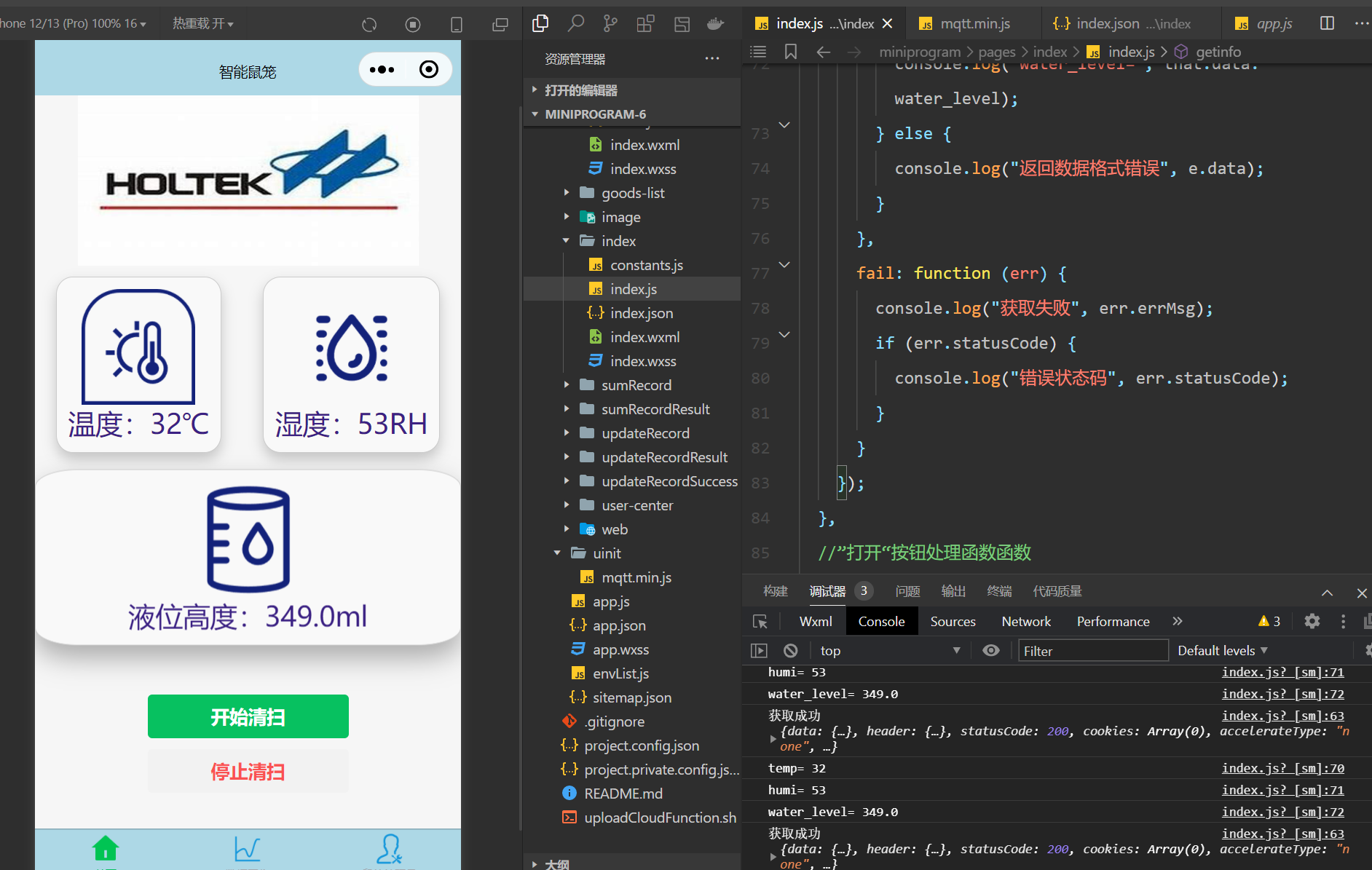Open the Source Control branch icon
The height and width of the screenshot is (870, 1372).
[610, 23]
